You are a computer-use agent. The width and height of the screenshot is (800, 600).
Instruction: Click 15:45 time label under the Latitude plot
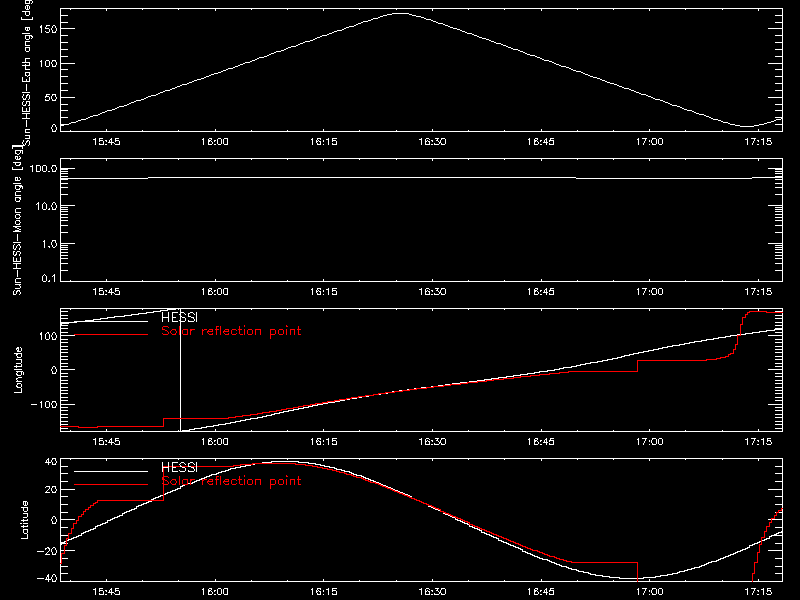point(106,592)
